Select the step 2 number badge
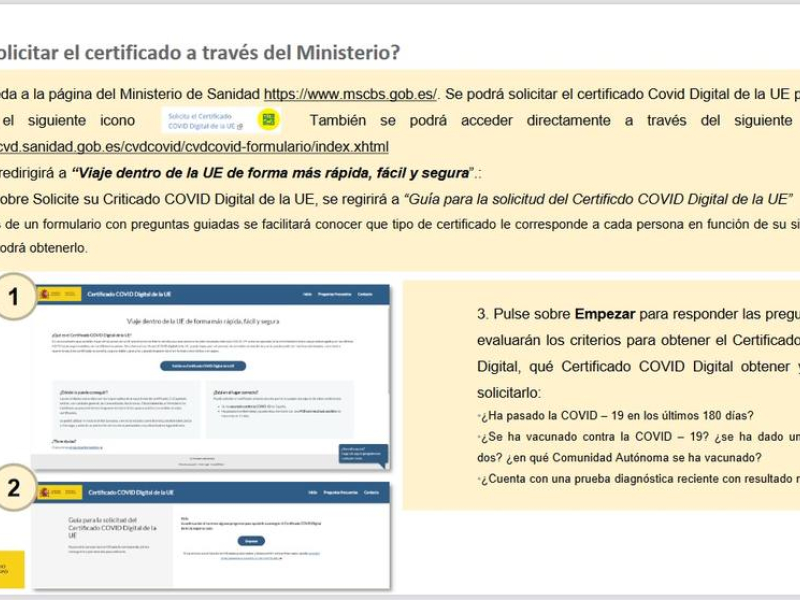This screenshot has width=800, height=600. click(13, 488)
